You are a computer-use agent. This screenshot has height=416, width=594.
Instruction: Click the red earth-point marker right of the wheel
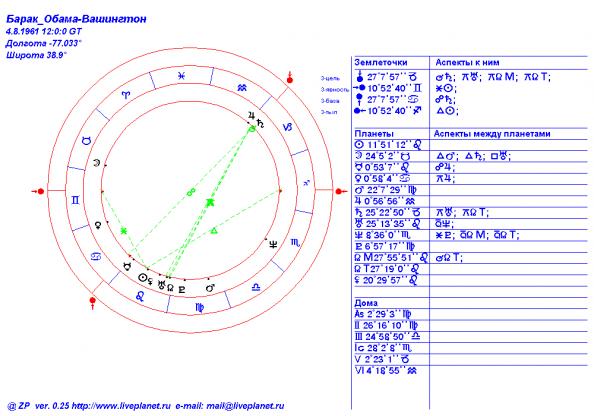pos(341,191)
